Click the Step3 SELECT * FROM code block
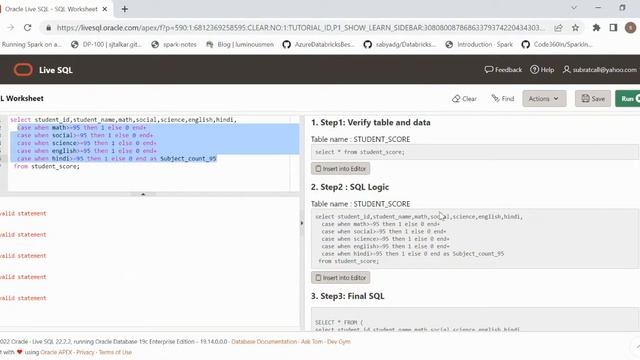Screen dimensions: 640x360 tap(474, 320)
